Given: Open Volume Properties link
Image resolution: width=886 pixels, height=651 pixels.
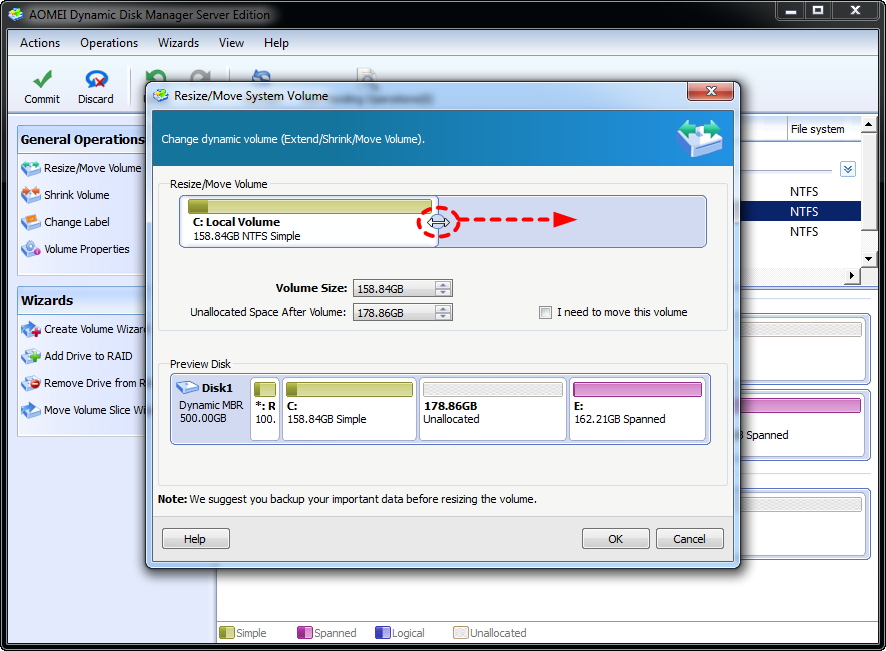Looking at the screenshot, I should (87, 249).
